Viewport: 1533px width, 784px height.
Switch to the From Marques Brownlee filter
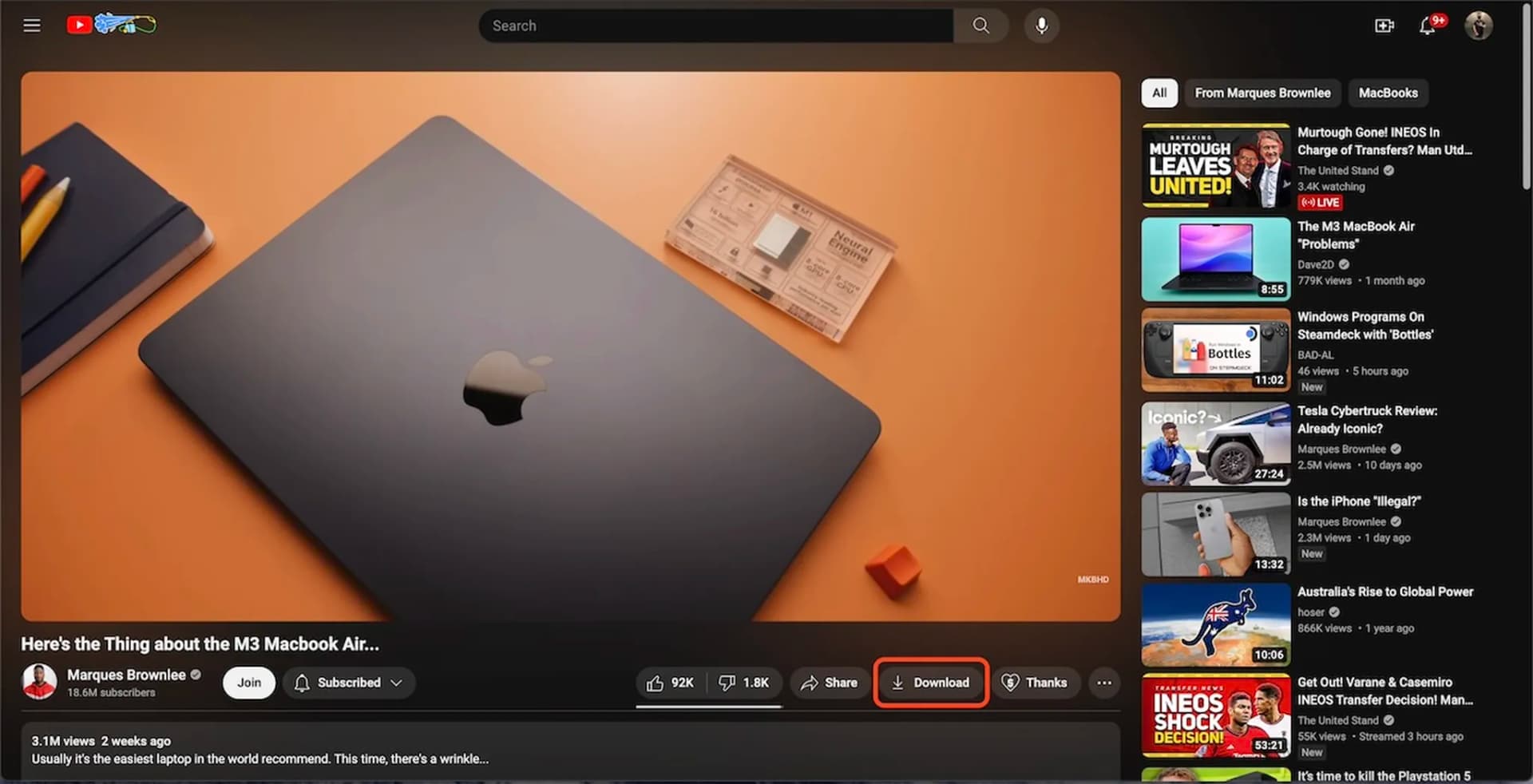[1262, 93]
